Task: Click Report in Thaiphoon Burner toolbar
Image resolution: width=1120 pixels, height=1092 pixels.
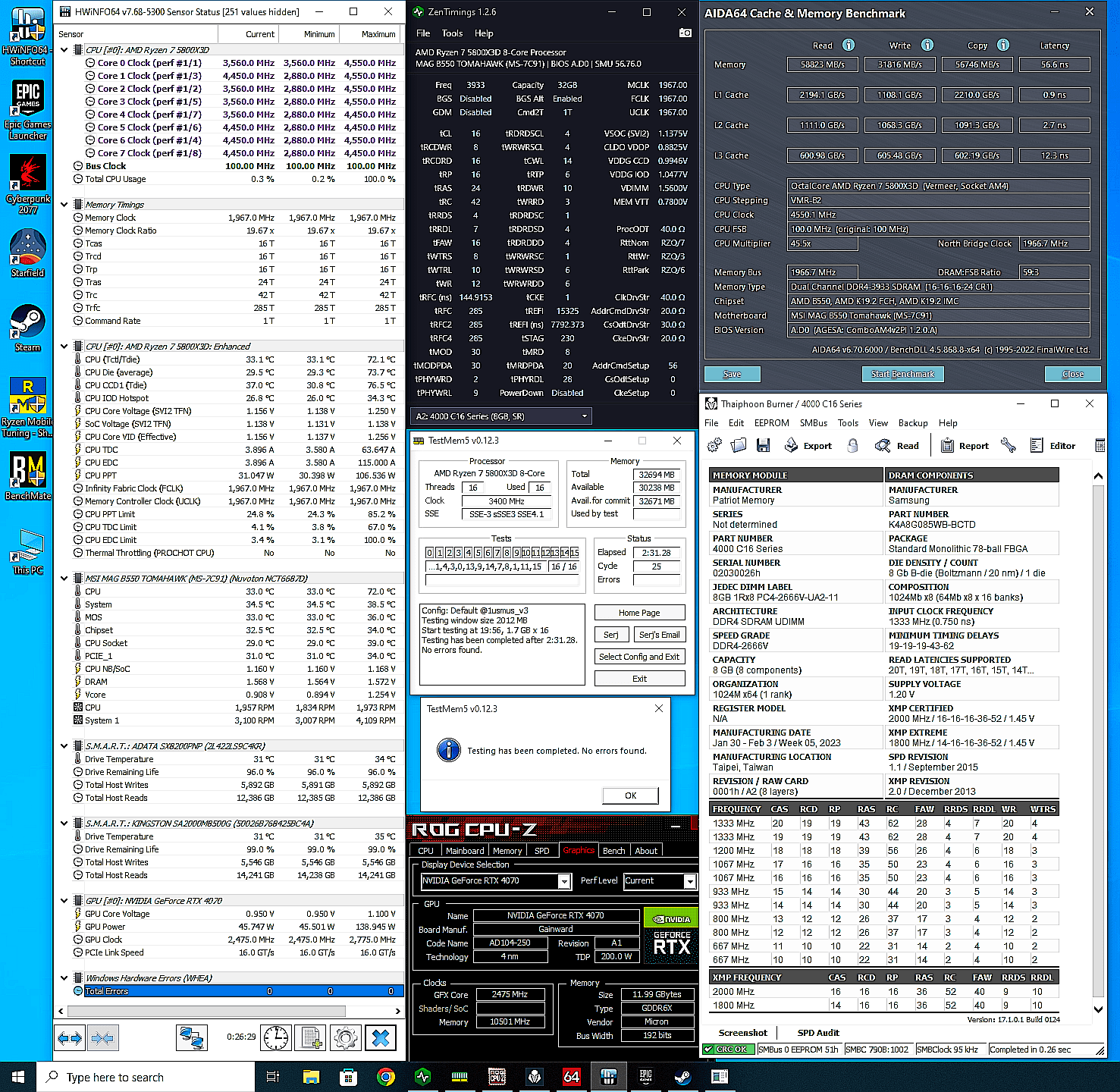Action: tap(965, 445)
